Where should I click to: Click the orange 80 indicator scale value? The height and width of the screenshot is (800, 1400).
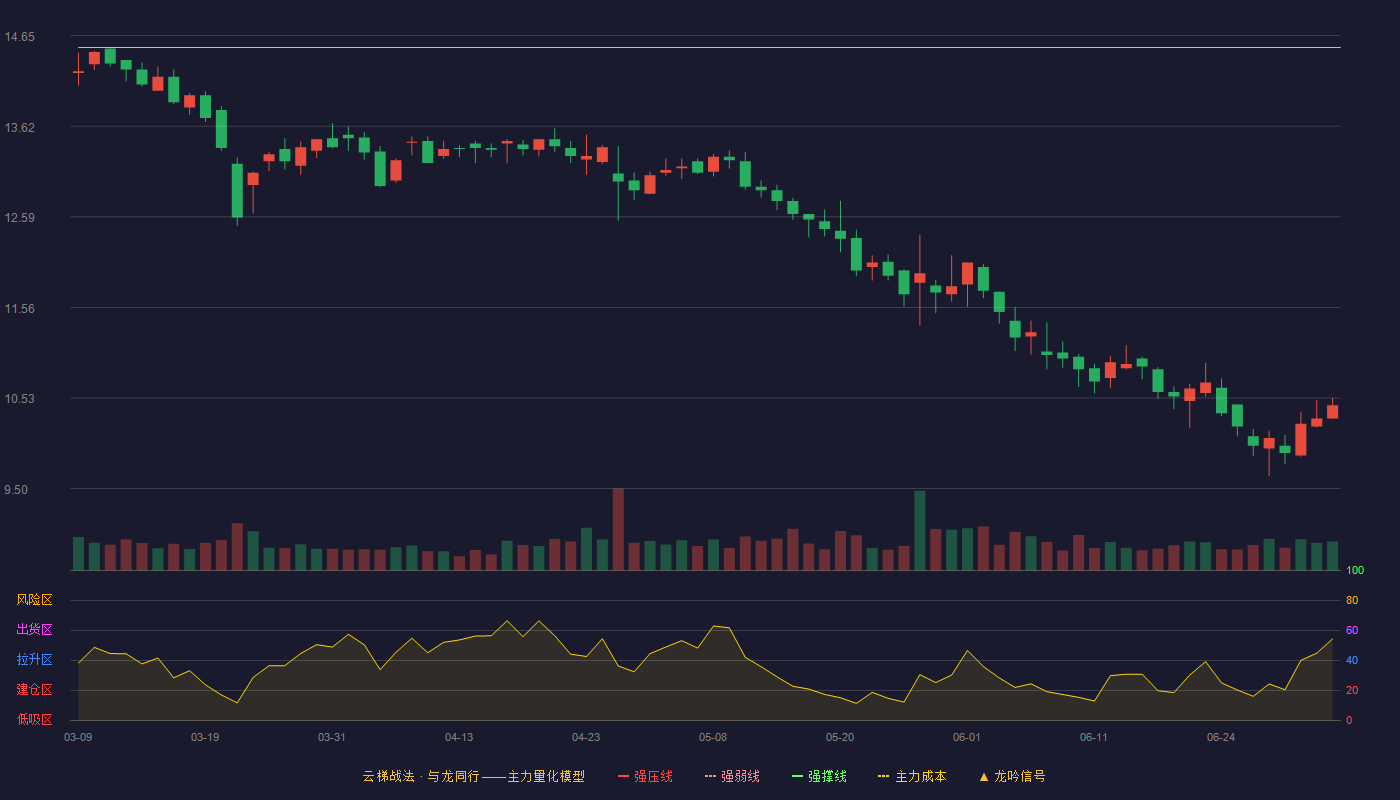tap(1352, 600)
